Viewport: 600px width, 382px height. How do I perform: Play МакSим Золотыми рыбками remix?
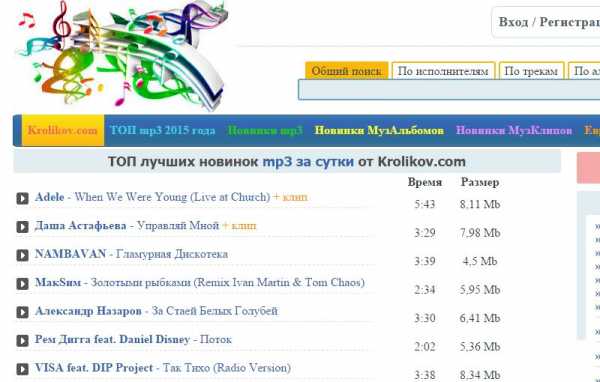[x=22, y=284]
